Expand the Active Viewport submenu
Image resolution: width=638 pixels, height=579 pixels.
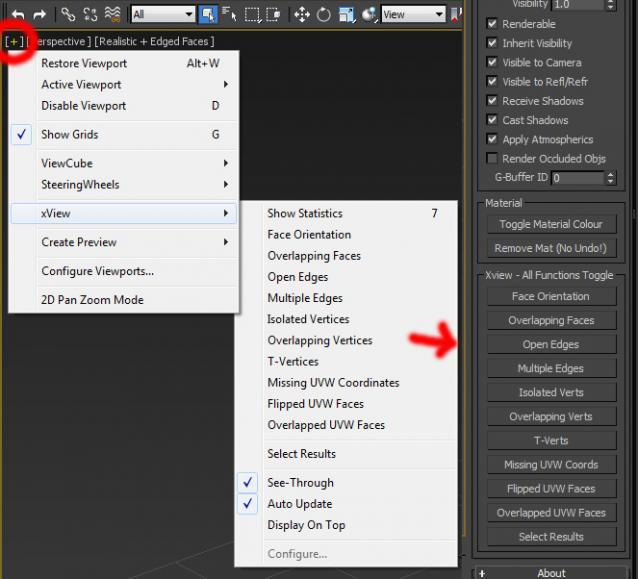point(124,85)
